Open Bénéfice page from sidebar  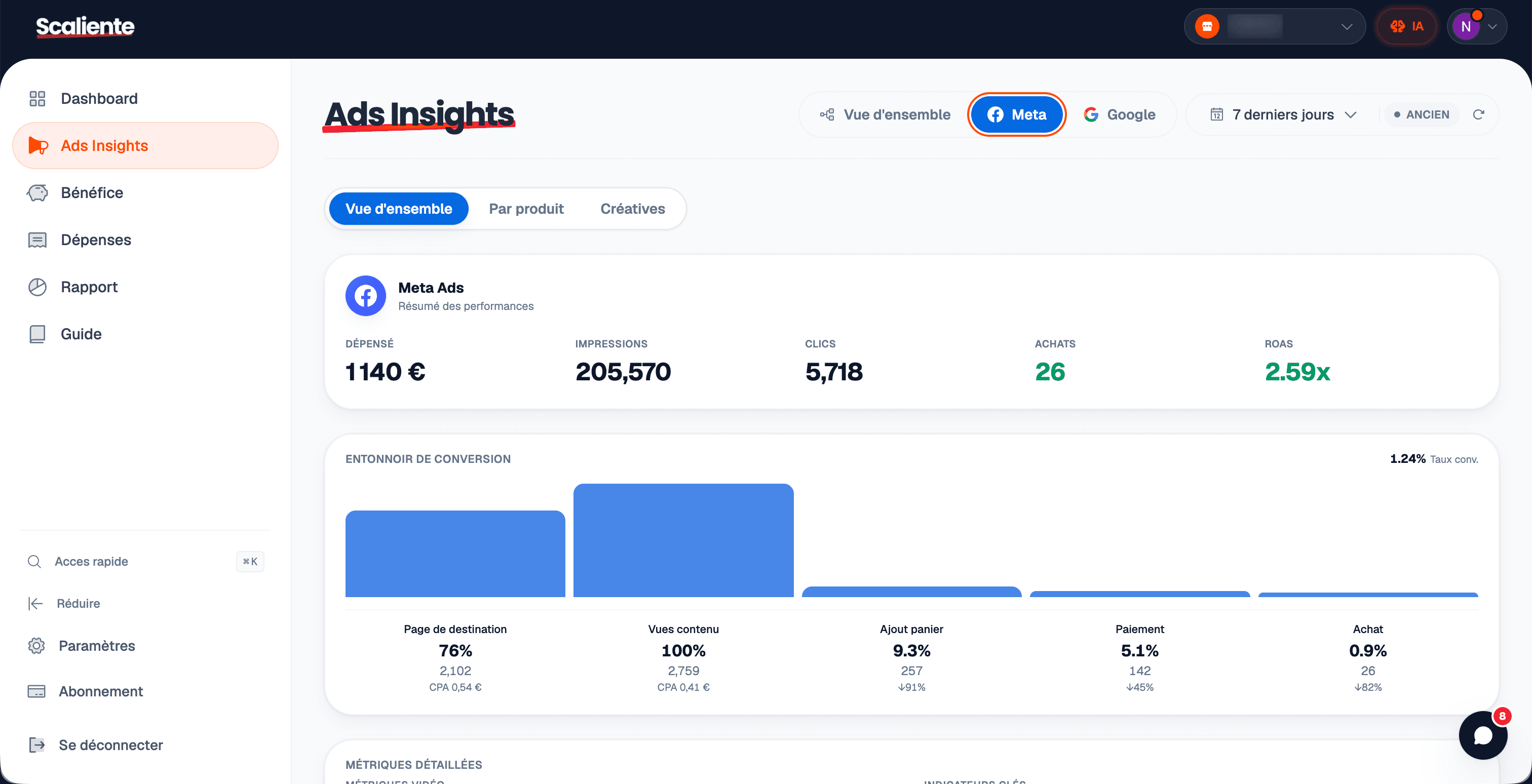pos(145,192)
